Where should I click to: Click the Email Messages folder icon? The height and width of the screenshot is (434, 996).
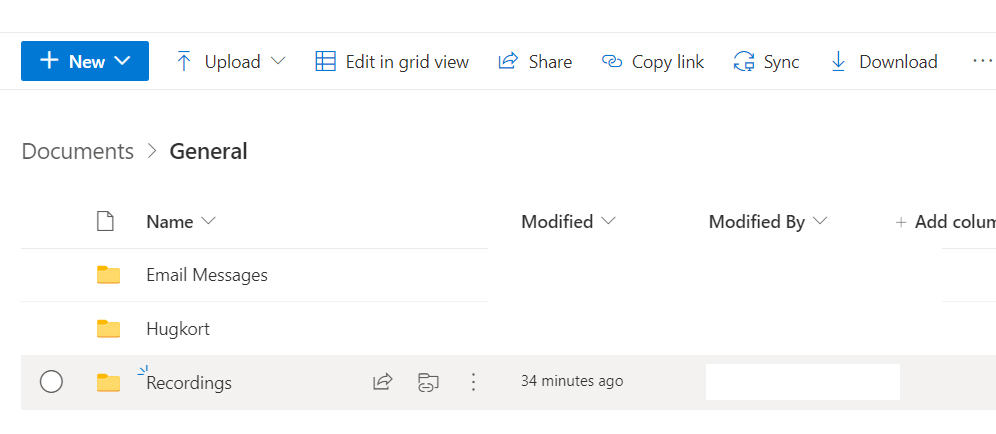tap(108, 275)
